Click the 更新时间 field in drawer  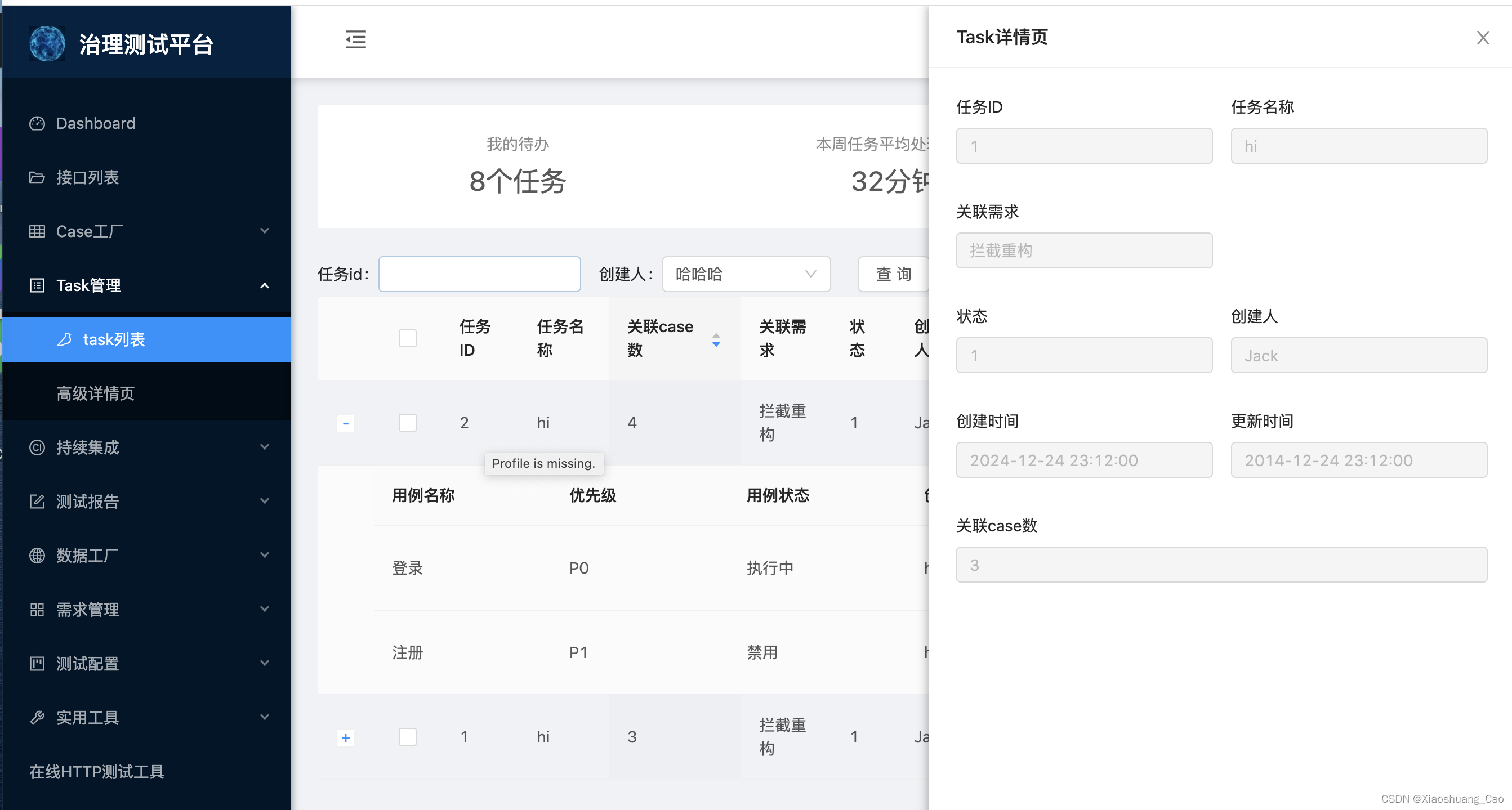[x=1359, y=460]
